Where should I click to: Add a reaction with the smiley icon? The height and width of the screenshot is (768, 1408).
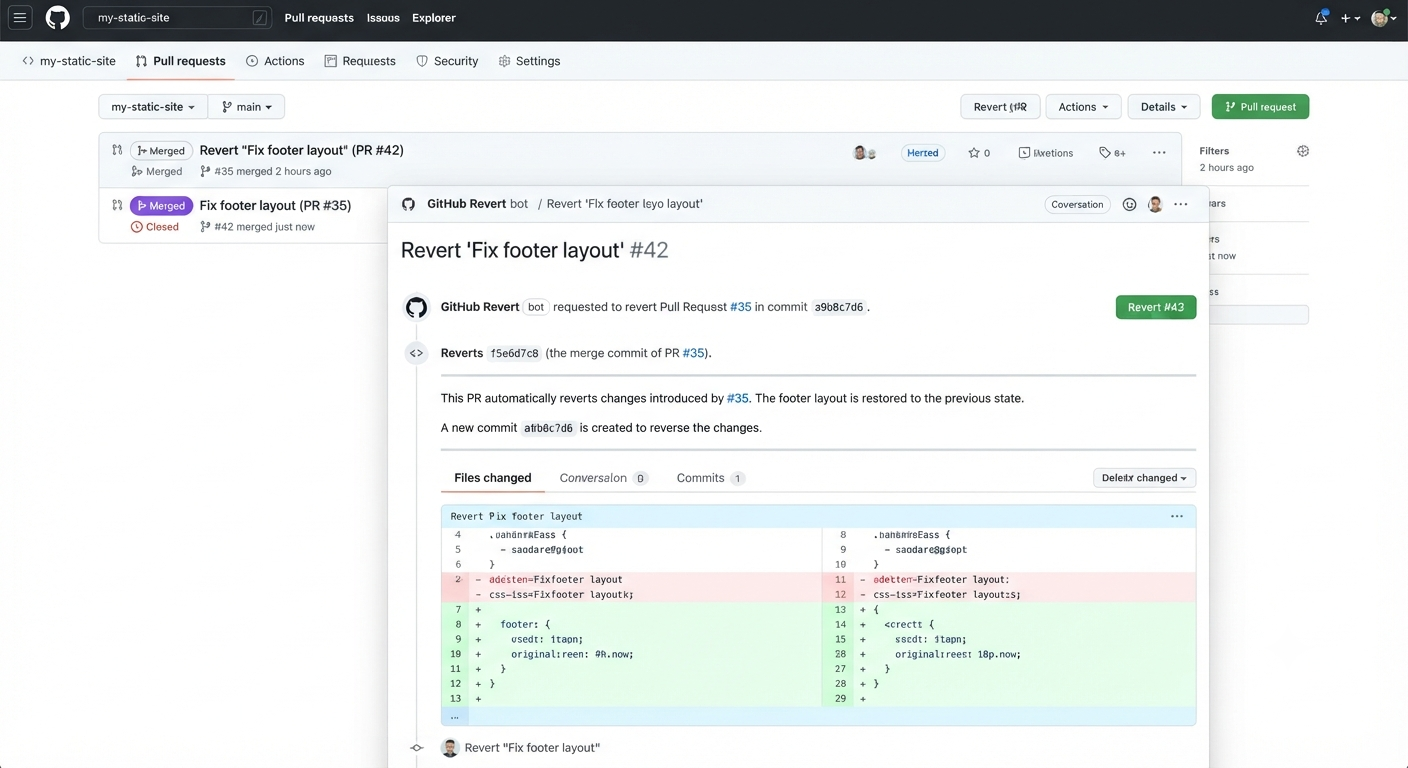tap(1129, 204)
